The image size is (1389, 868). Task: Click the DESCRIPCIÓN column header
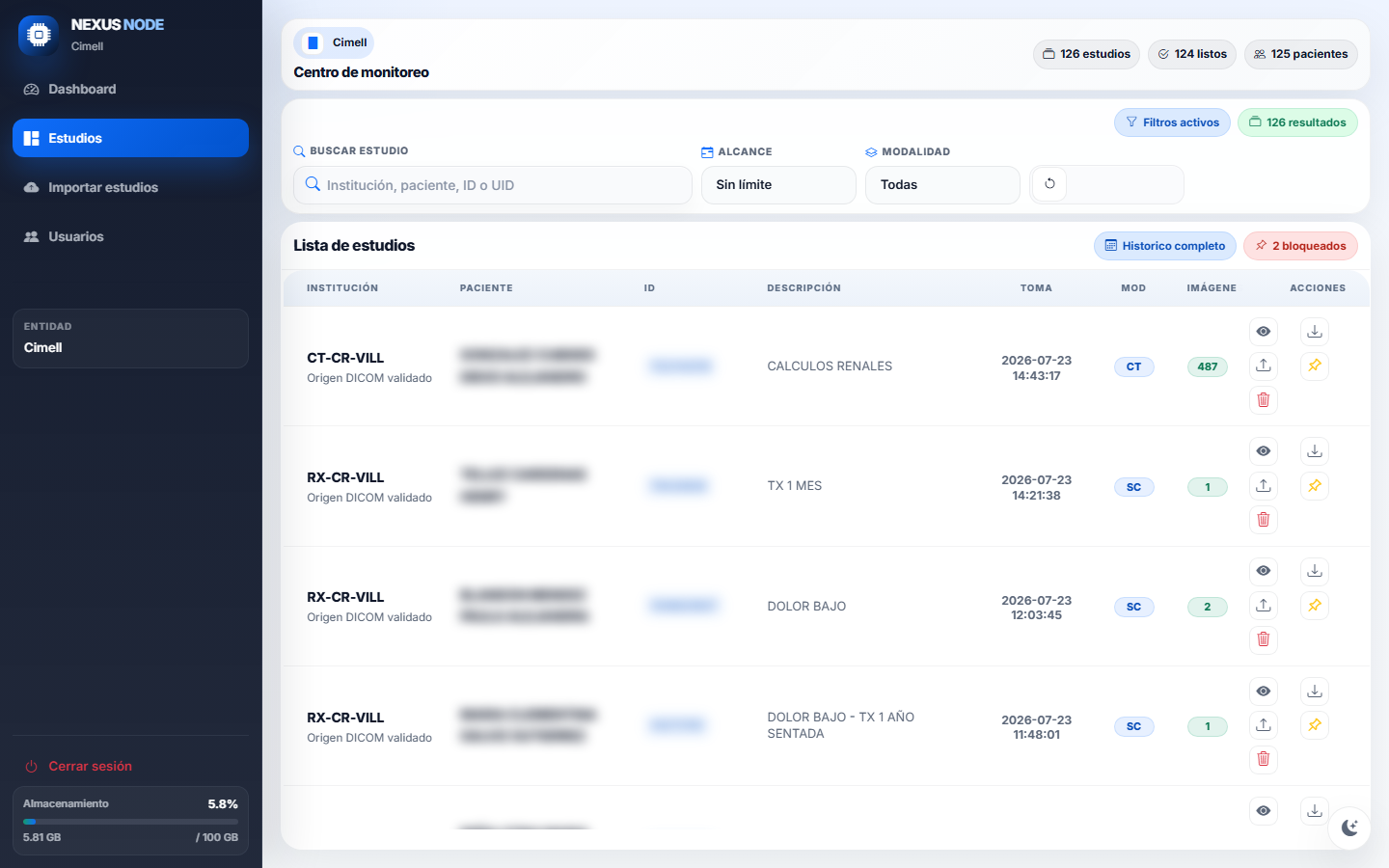click(x=803, y=288)
